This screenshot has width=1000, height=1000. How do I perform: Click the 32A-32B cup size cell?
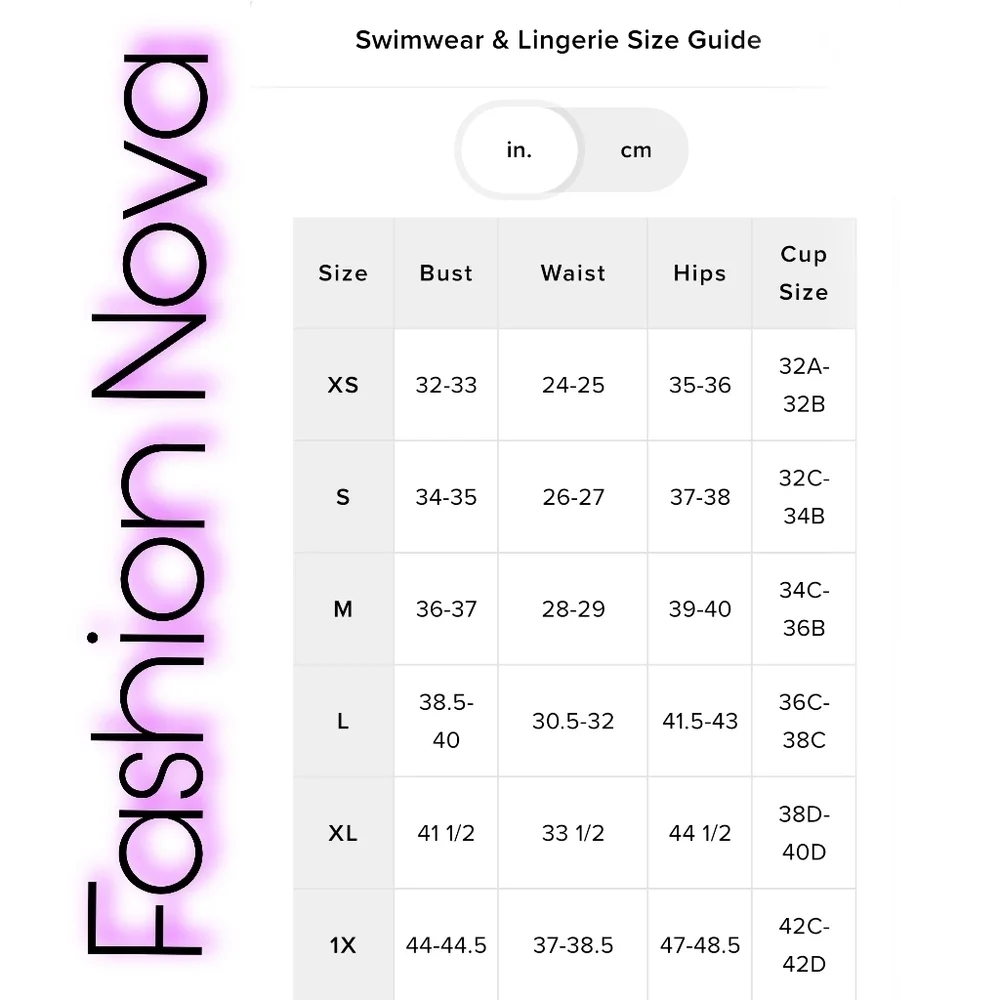804,385
